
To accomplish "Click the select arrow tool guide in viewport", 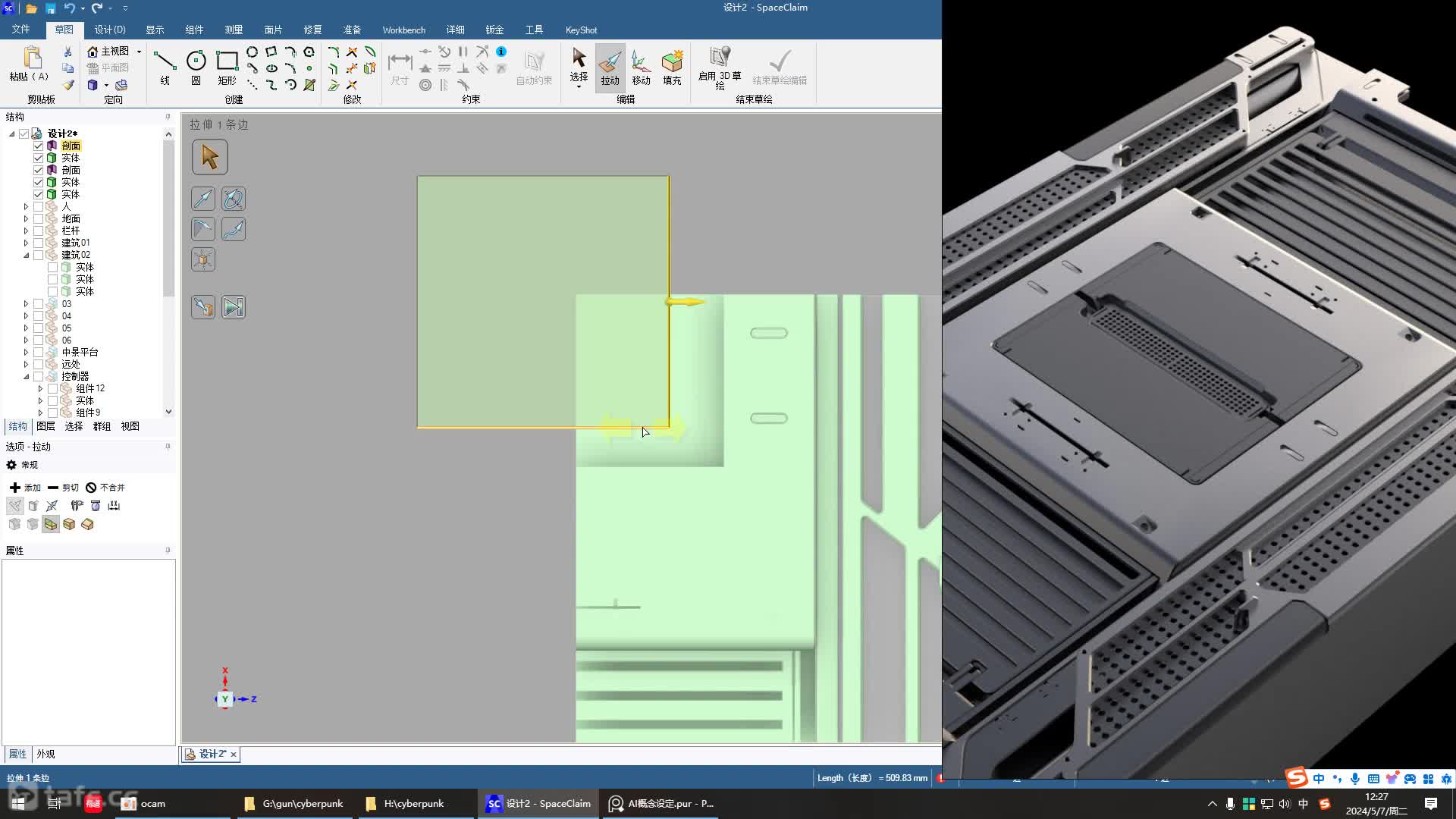I will tap(209, 157).
